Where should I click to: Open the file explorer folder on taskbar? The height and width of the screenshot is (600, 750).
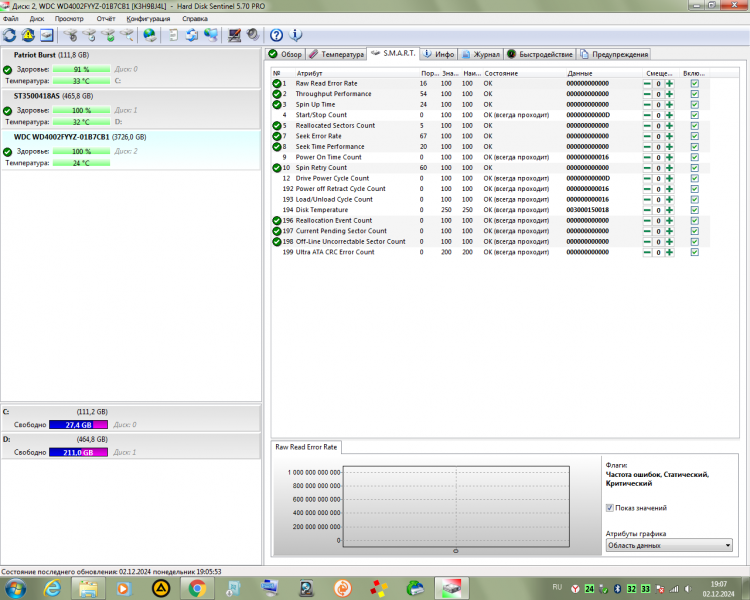point(88,588)
